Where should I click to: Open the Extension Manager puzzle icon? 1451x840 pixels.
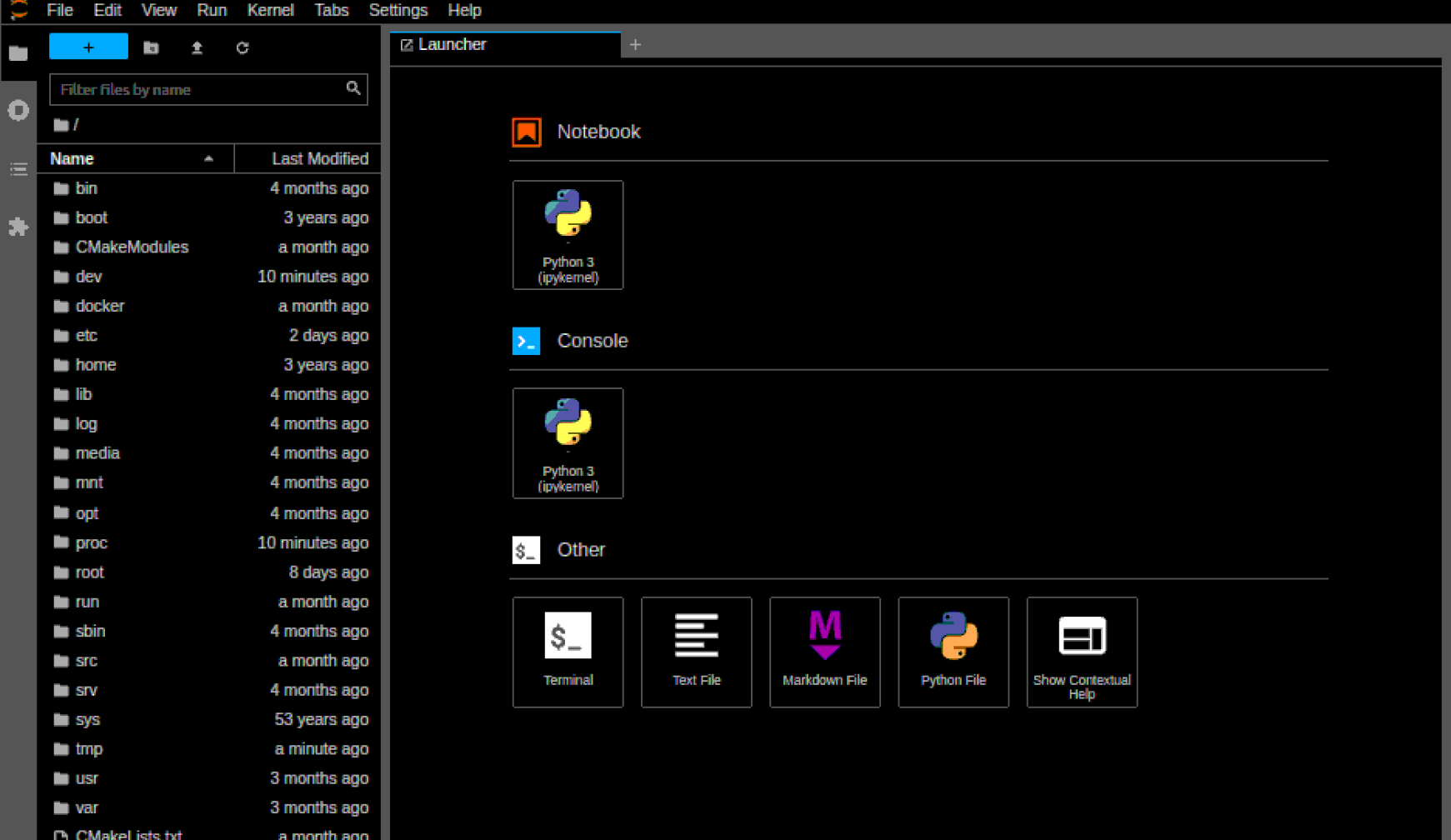point(18,227)
